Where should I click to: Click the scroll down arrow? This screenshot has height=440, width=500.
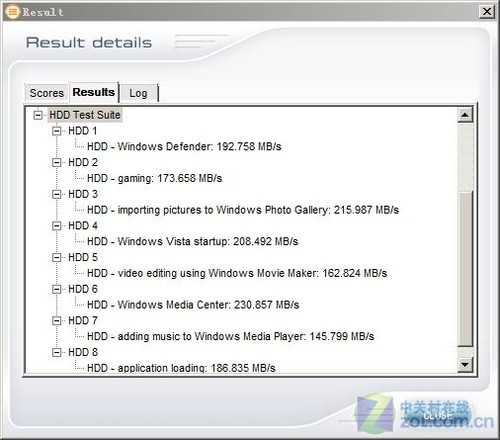[x=465, y=364]
